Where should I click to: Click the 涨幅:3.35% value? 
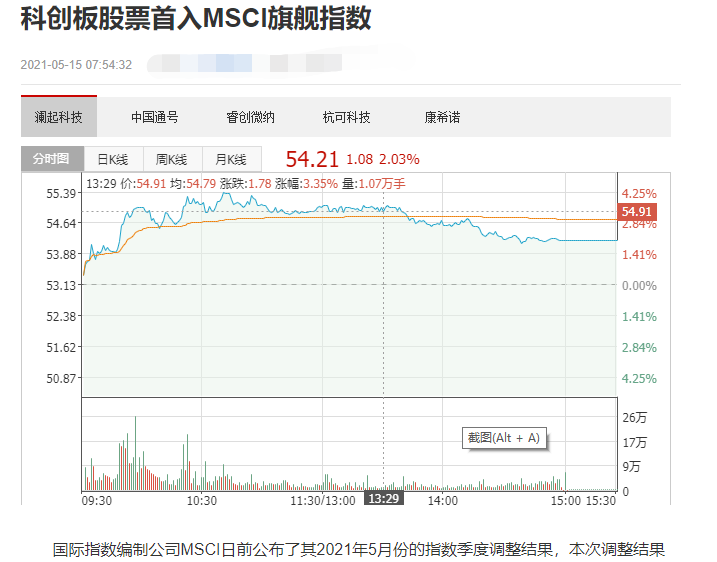[306, 184]
